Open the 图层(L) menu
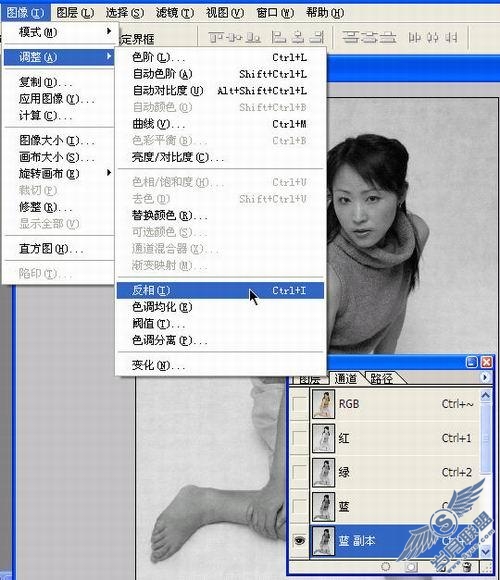500x580 pixels. pos(75,13)
